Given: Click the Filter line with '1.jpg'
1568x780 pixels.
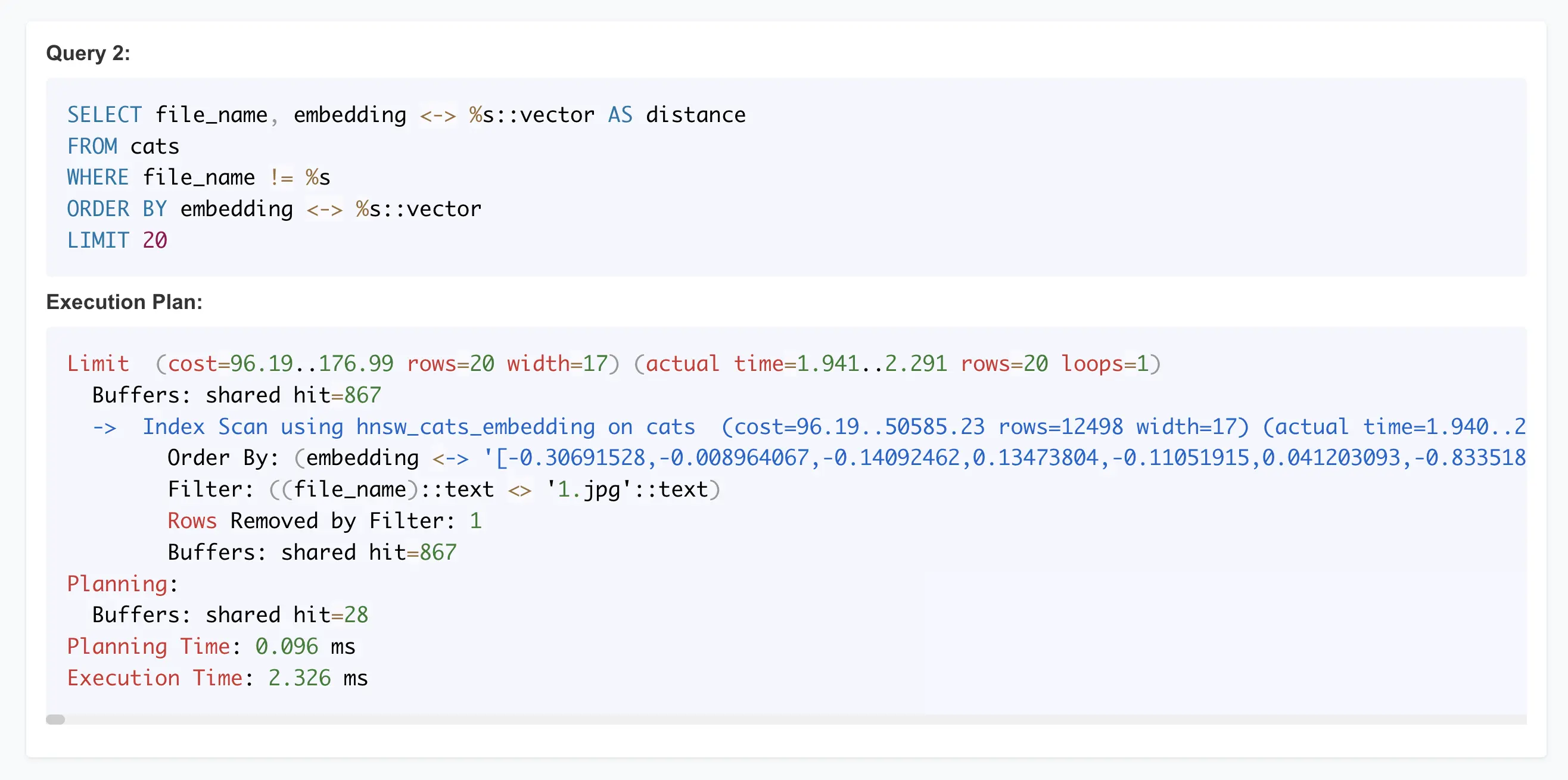Looking at the screenshot, I should tap(444, 489).
